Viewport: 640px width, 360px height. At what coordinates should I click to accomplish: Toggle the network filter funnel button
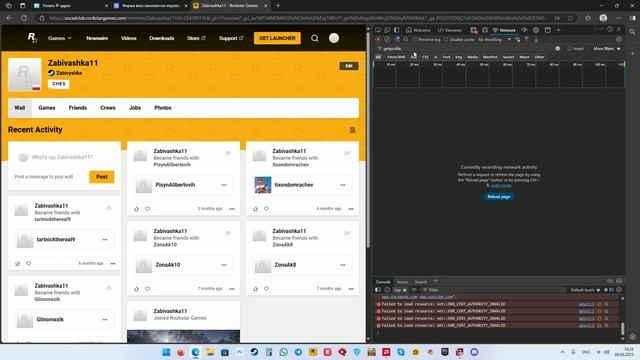coord(397,40)
